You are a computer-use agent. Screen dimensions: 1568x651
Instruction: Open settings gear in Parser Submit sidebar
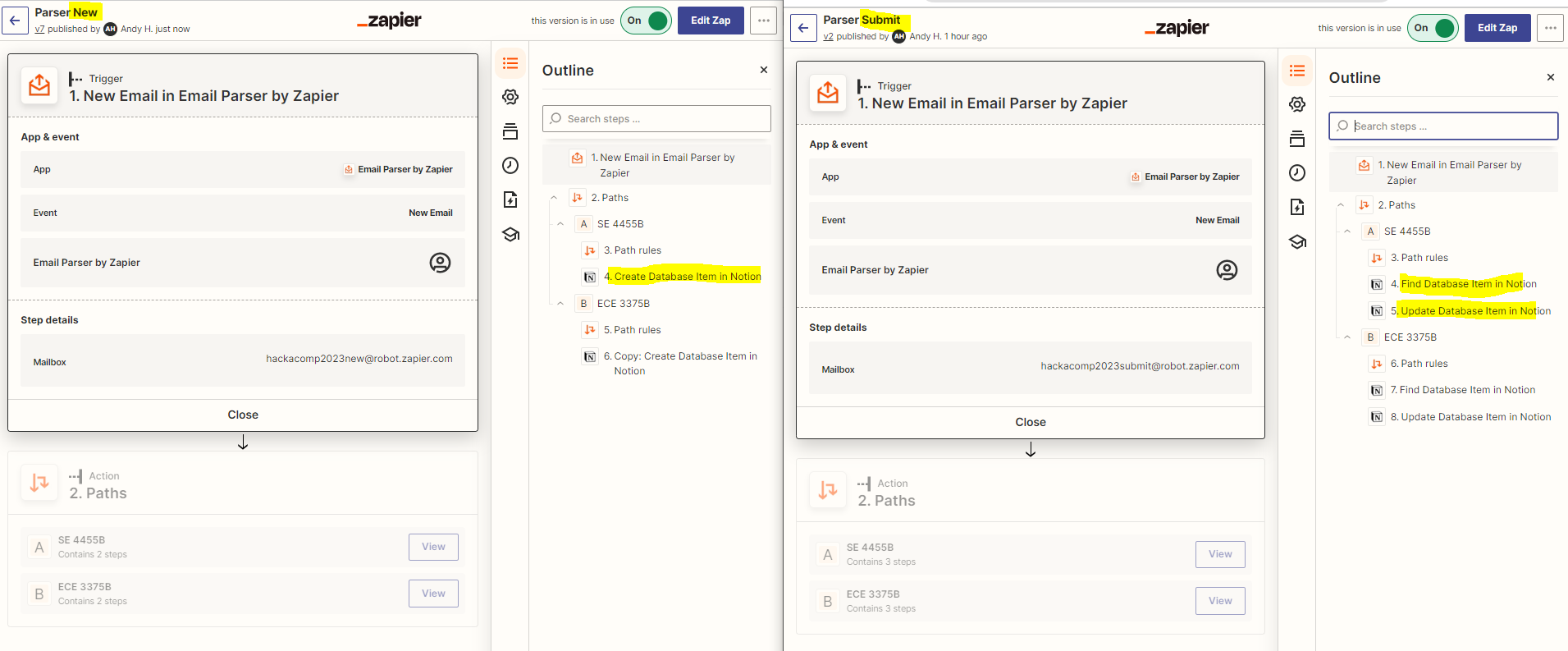click(1297, 104)
